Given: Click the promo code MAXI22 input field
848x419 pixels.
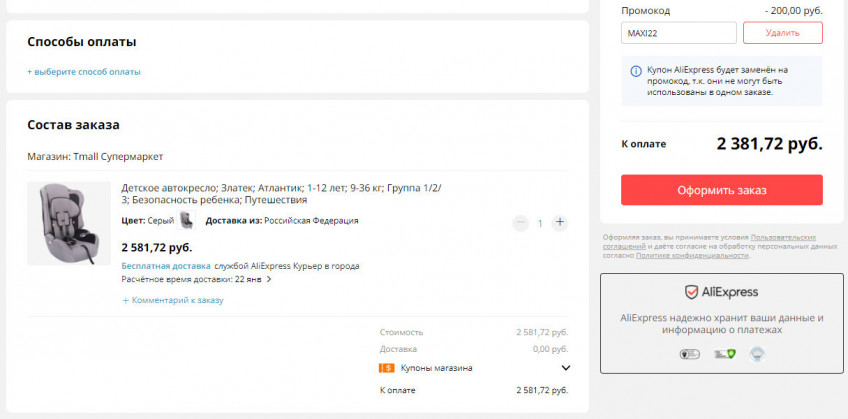Looking at the screenshot, I should point(678,33).
